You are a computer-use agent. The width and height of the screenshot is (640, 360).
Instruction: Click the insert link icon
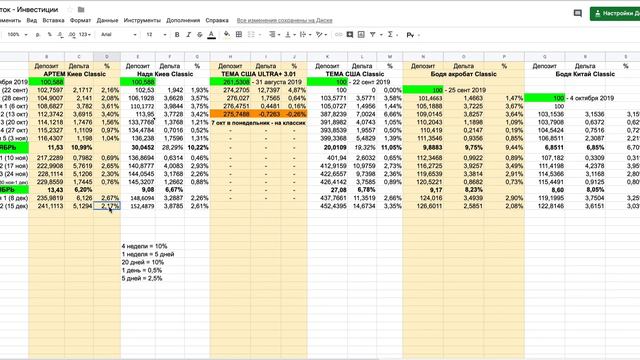(338, 35)
